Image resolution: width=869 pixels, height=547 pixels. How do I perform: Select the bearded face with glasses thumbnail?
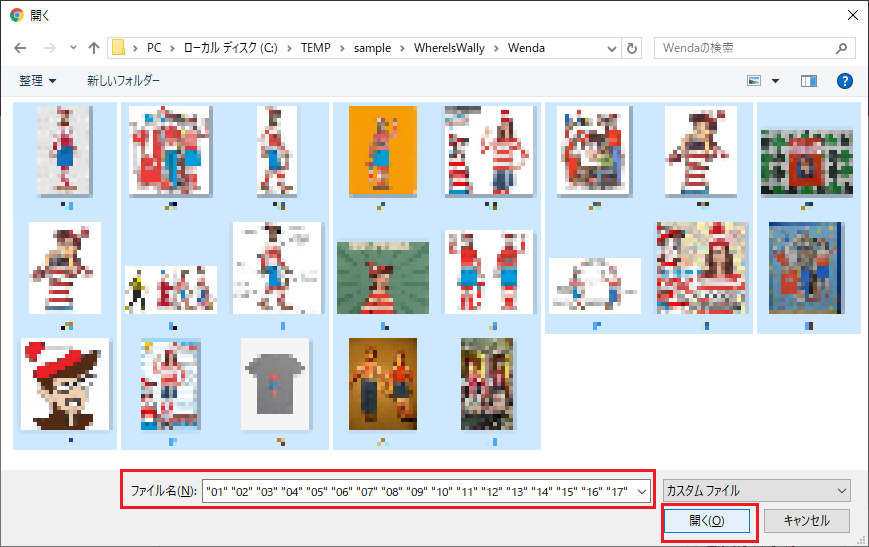point(65,384)
